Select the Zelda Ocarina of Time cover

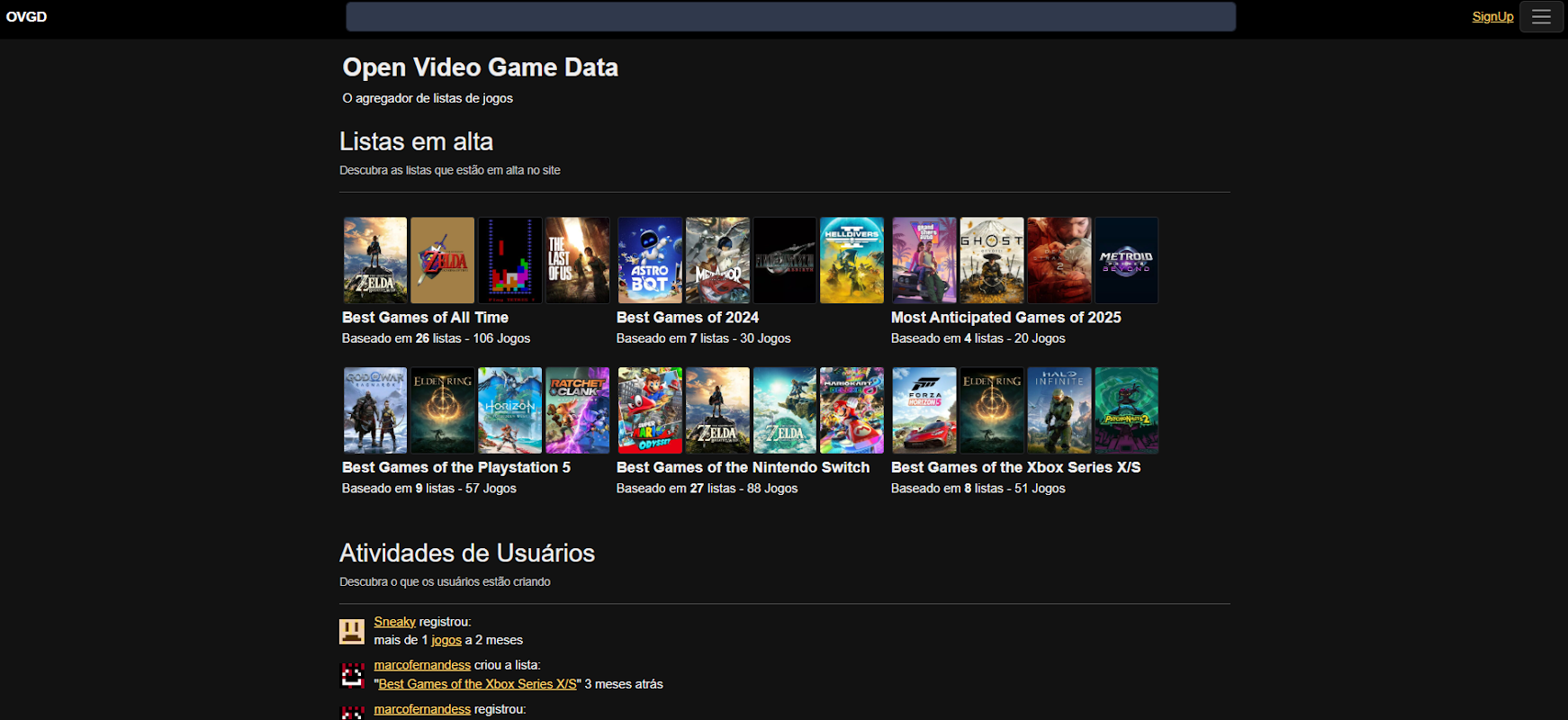point(443,260)
